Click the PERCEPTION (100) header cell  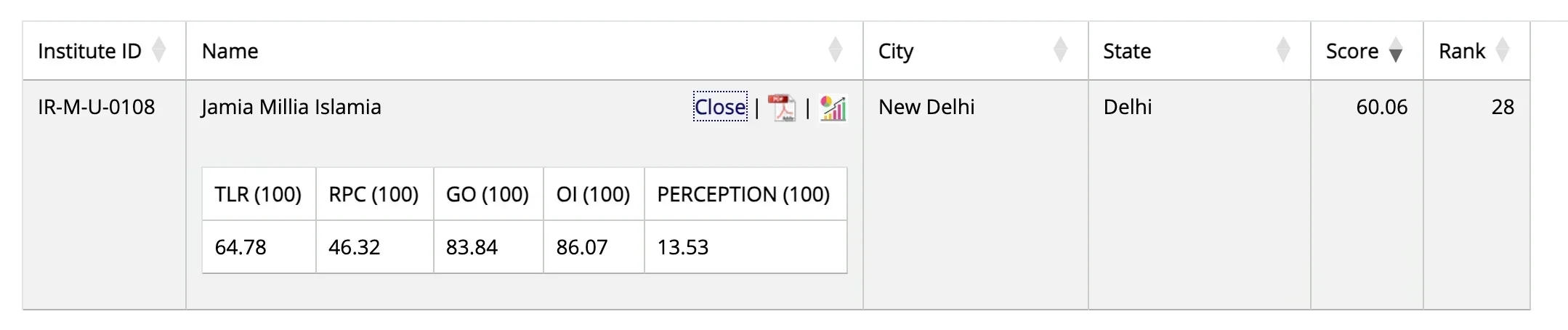tap(743, 194)
